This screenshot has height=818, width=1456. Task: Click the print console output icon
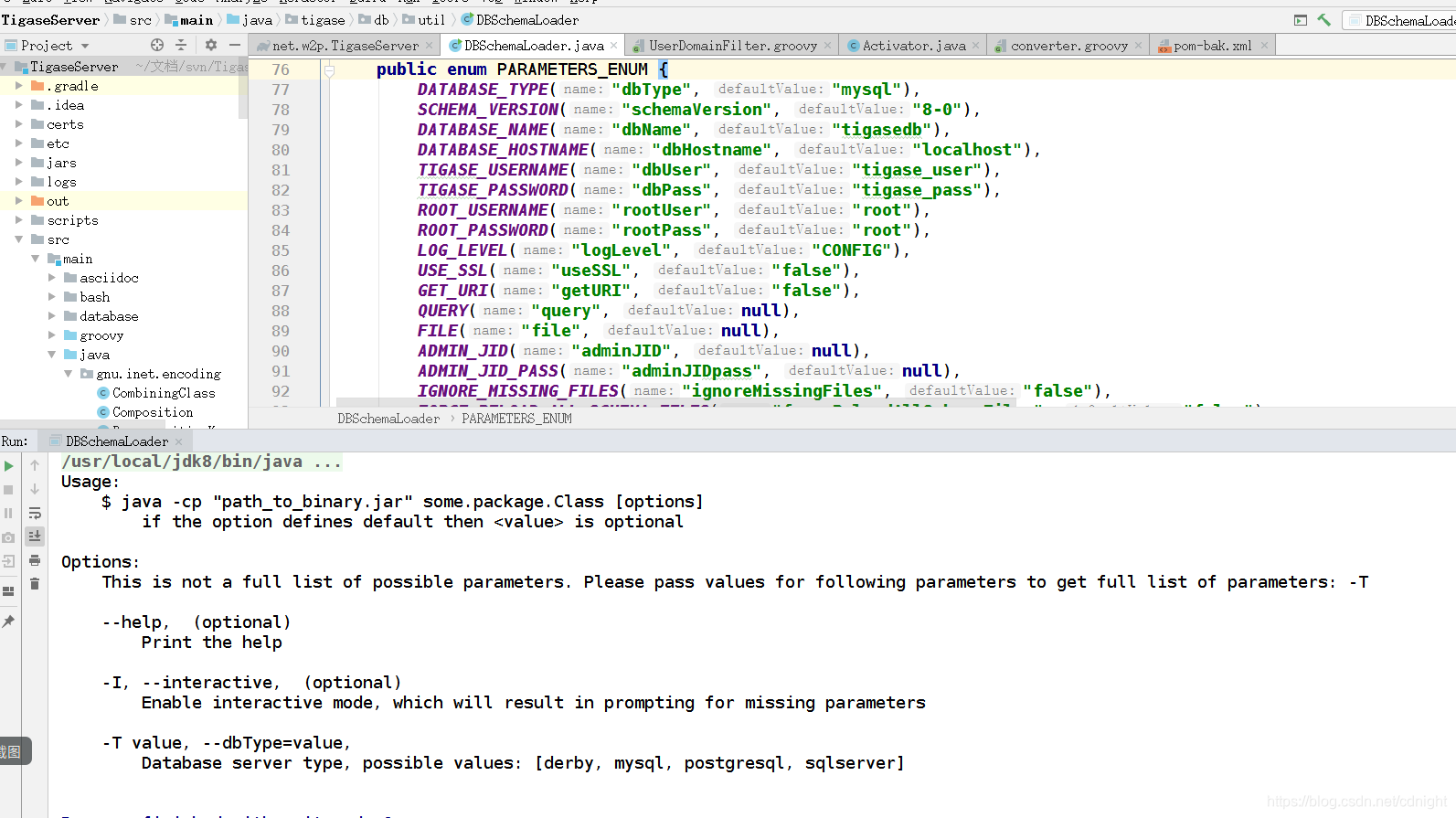35,560
